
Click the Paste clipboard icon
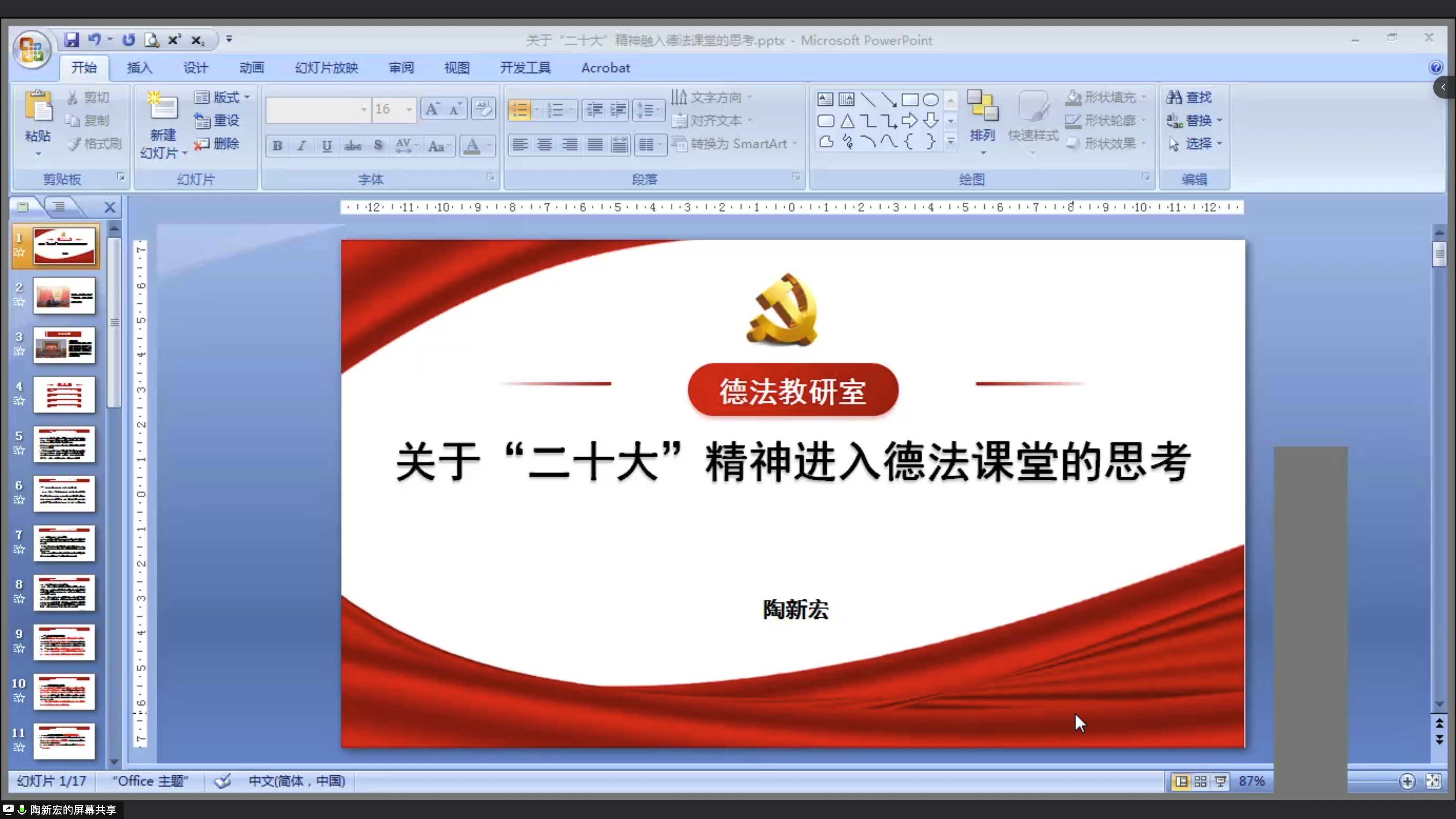38,107
